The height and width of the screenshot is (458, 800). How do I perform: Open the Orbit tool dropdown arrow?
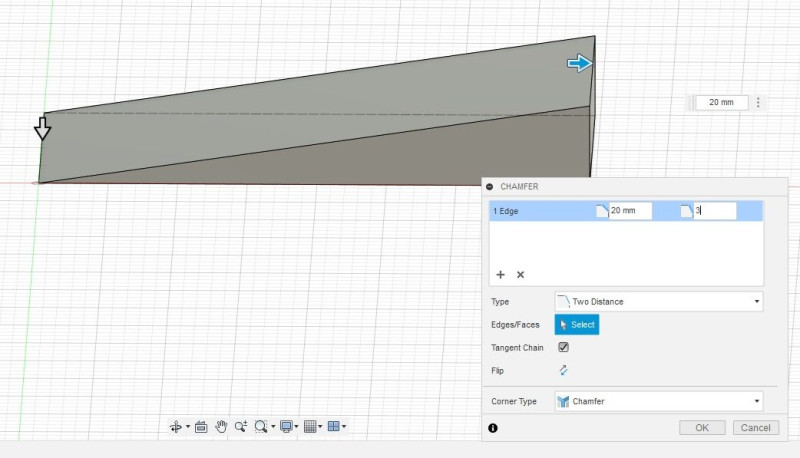point(188,426)
